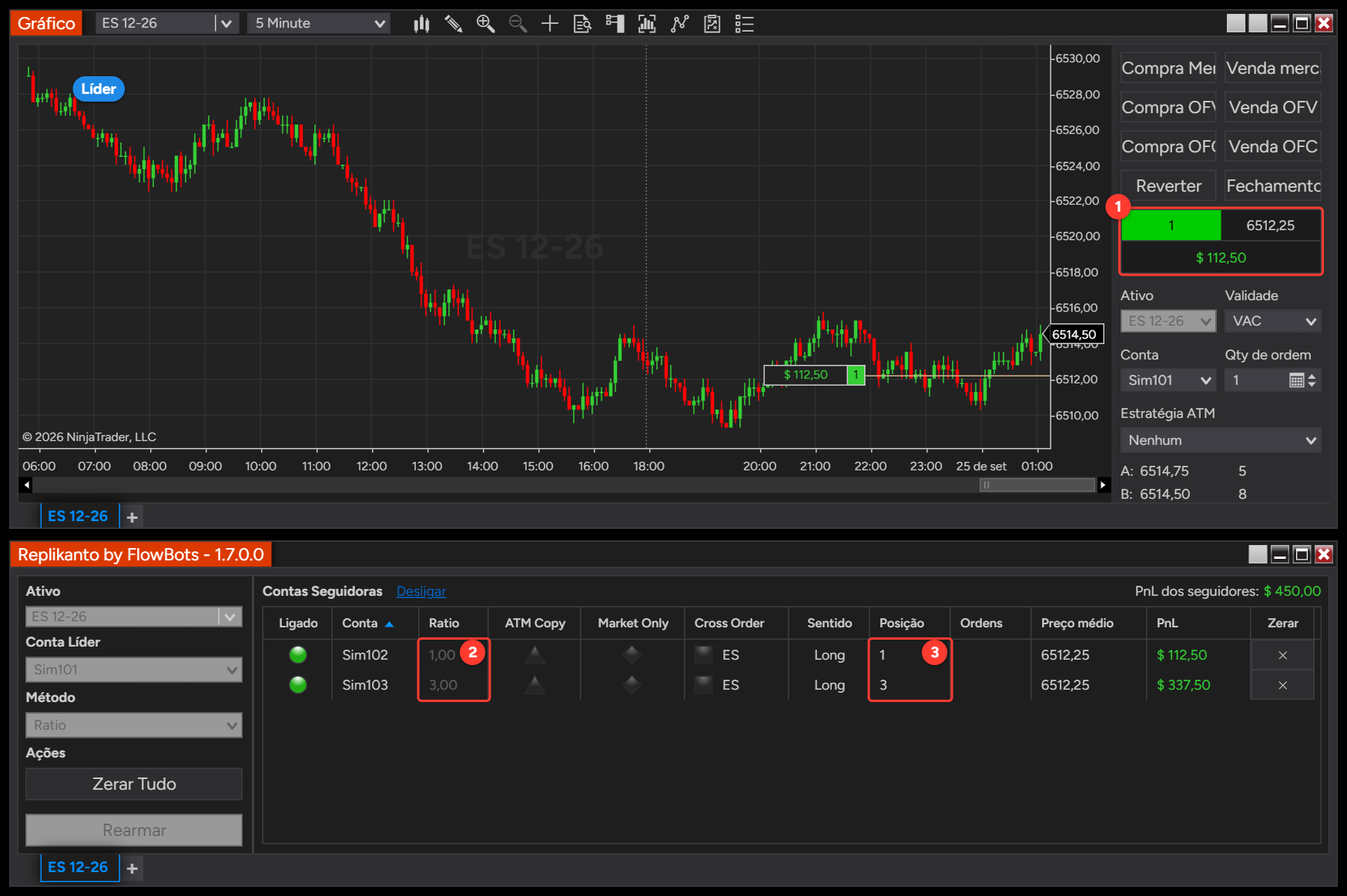Click the Venda OFV button
The height and width of the screenshot is (896, 1347).
(1273, 108)
